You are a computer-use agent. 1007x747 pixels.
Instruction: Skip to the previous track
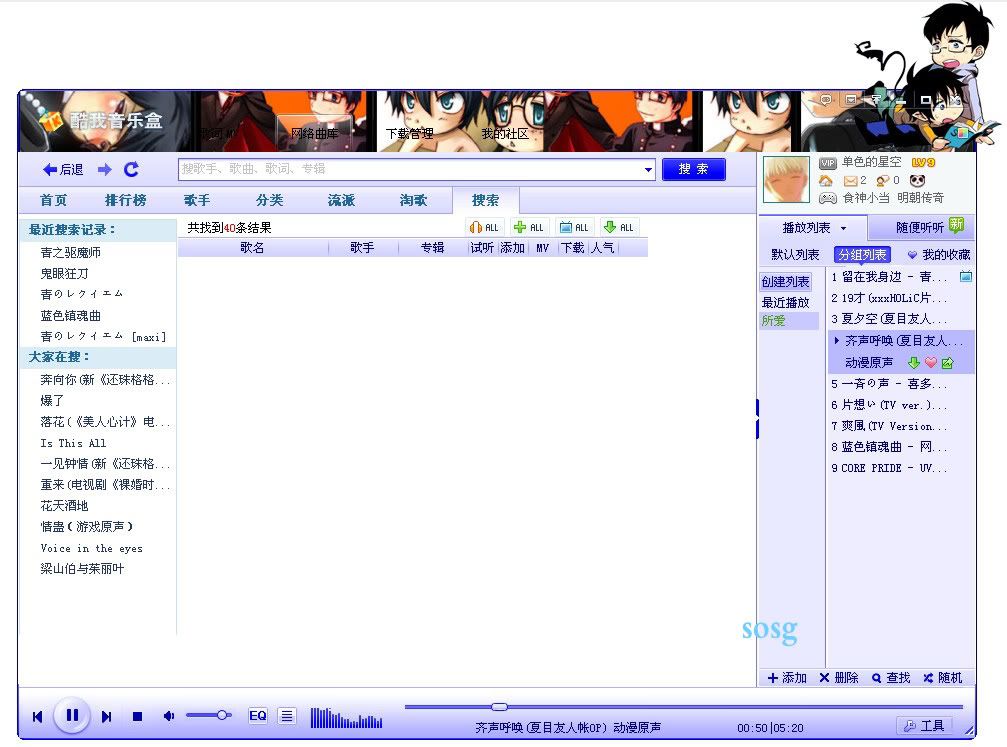[37, 716]
